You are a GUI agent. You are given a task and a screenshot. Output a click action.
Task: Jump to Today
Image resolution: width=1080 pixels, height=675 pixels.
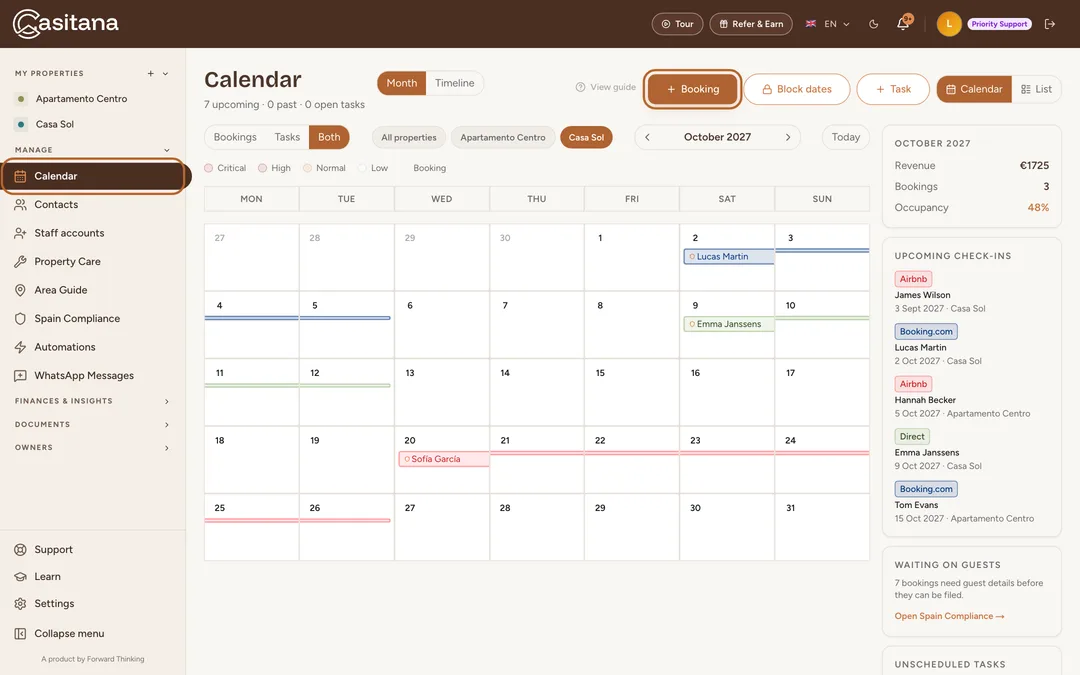pos(846,137)
